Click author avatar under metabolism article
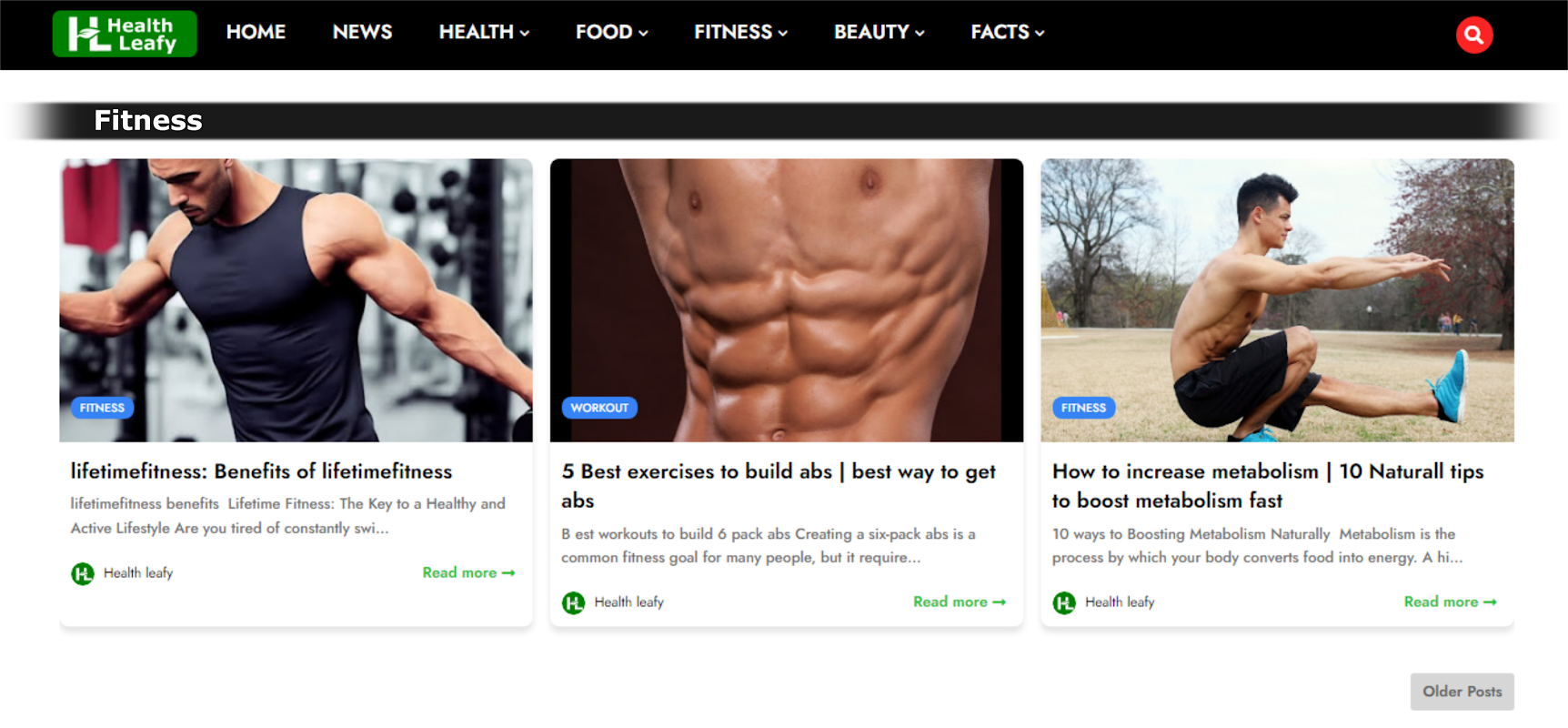The height and width of the screenshot is (728, 1568). pos(1064,602)
